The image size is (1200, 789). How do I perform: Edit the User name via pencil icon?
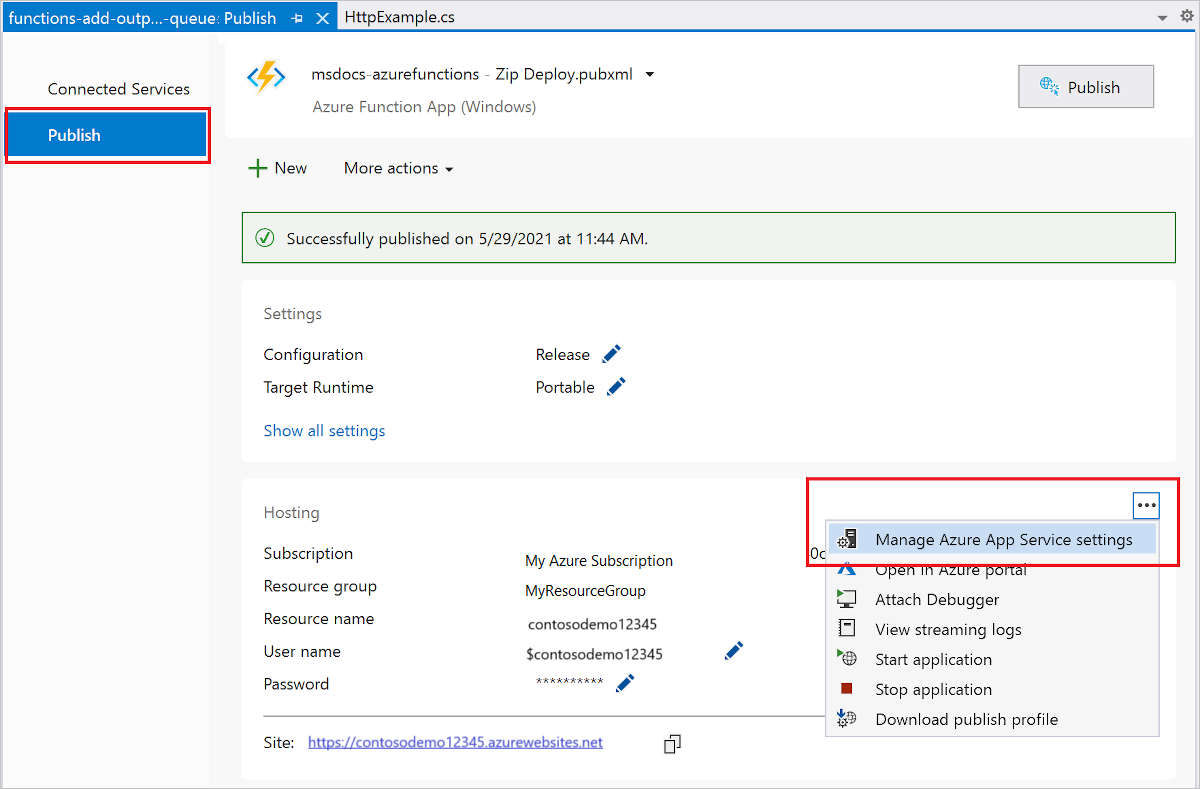click(x=733, y=650)
